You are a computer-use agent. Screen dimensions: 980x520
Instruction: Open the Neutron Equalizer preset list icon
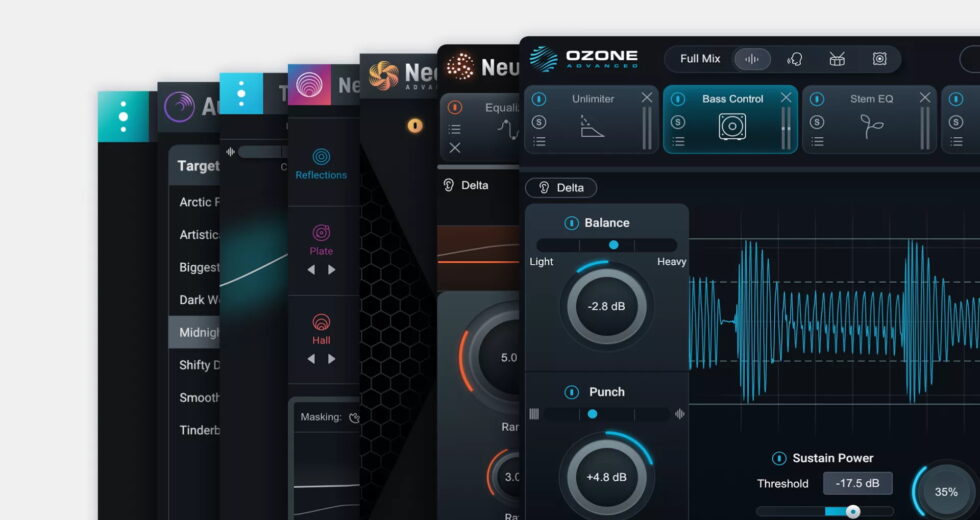[454, 129]
